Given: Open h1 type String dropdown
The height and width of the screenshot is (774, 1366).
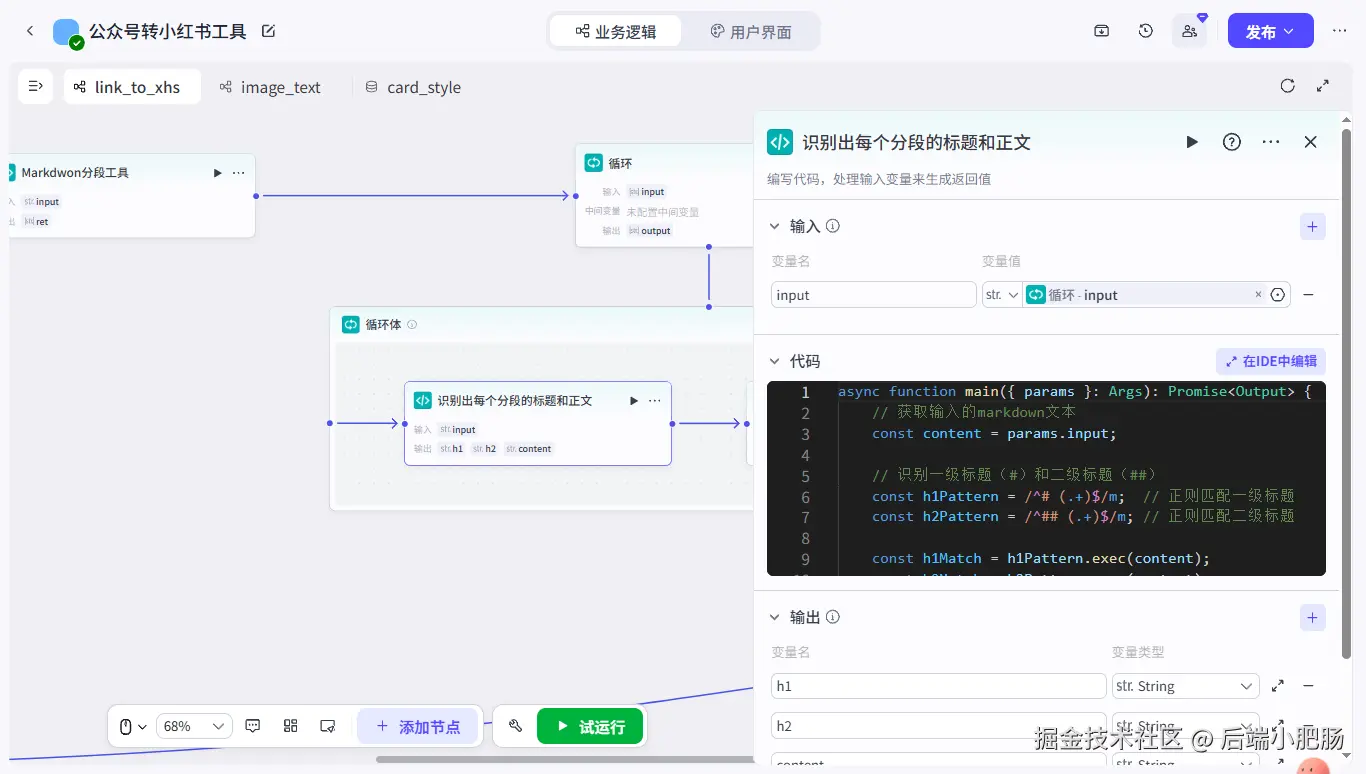Looking at the screenshot, I should point(1185,686).
